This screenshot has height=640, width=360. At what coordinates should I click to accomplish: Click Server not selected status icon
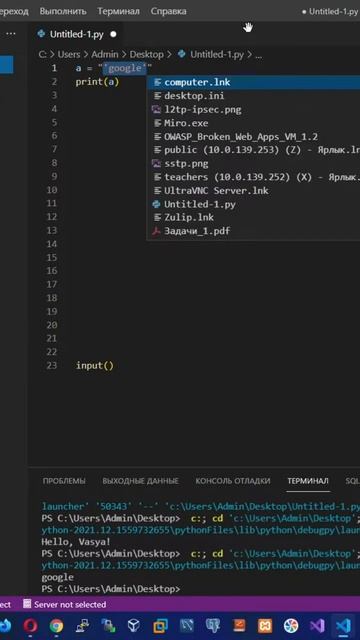[27, 604]
